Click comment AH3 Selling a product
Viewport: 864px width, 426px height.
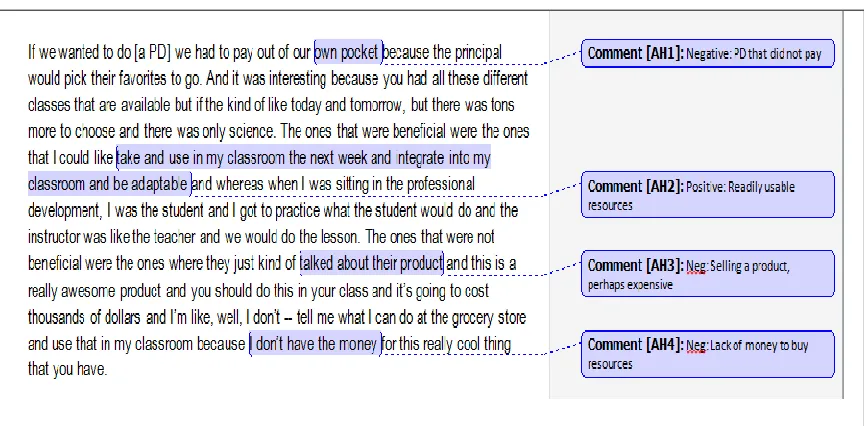pyautogui.click(x=708, y=274)
